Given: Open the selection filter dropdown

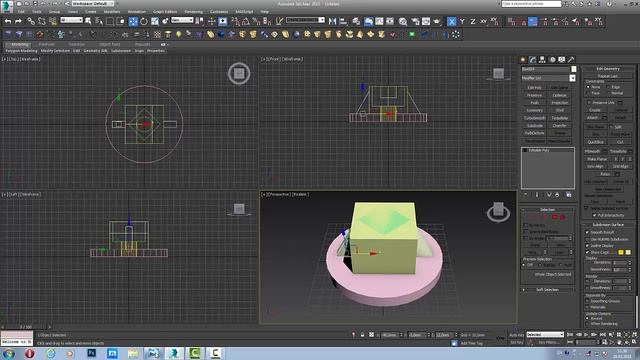Looking at the screenshot, I should click(x=72, y=20).
